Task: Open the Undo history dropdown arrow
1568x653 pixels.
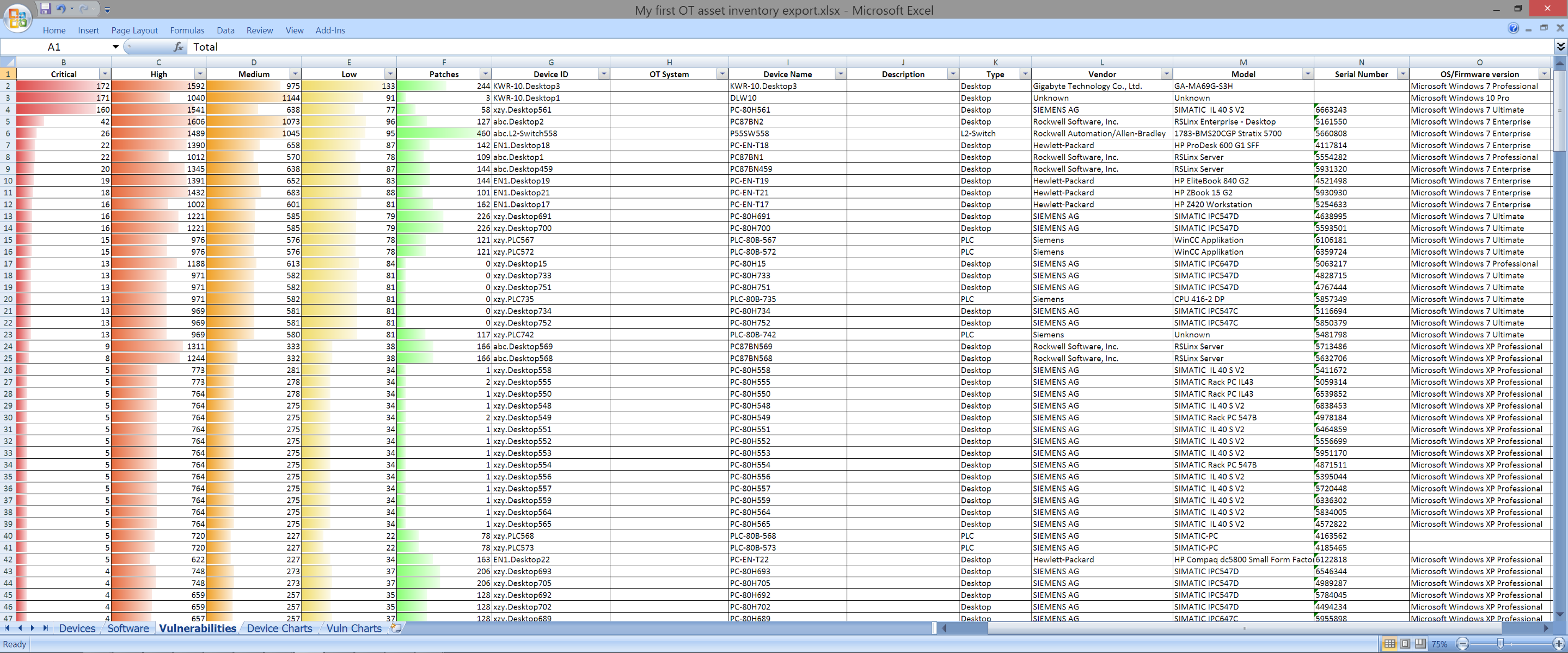Action: pos(72,9)
